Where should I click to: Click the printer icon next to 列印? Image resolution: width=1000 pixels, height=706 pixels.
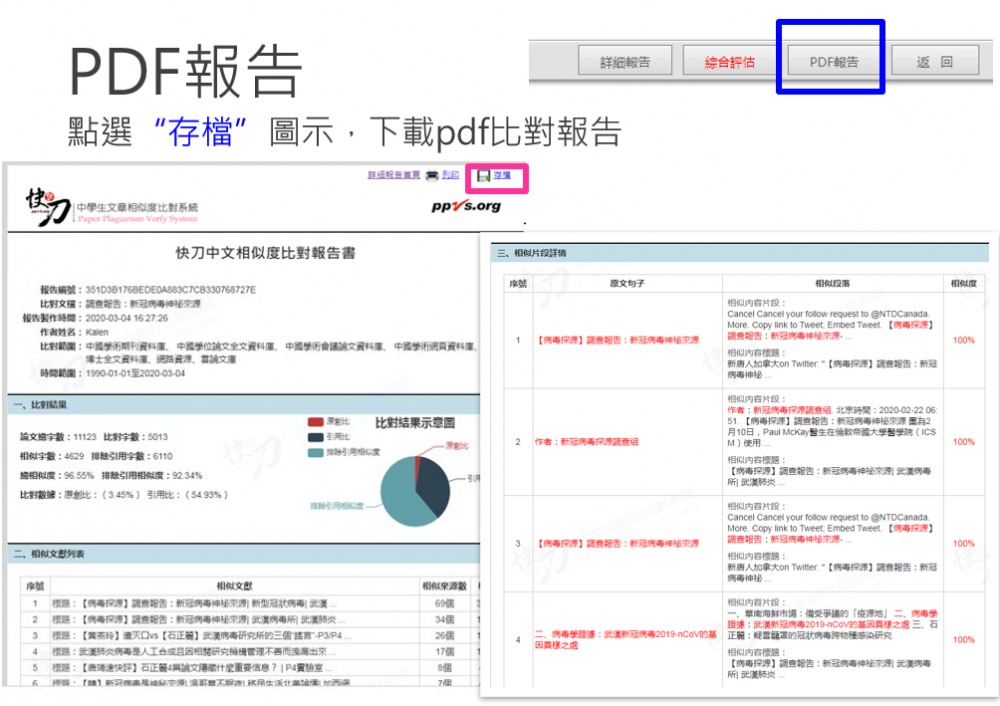pyautogui.click(x=431, y=175)
